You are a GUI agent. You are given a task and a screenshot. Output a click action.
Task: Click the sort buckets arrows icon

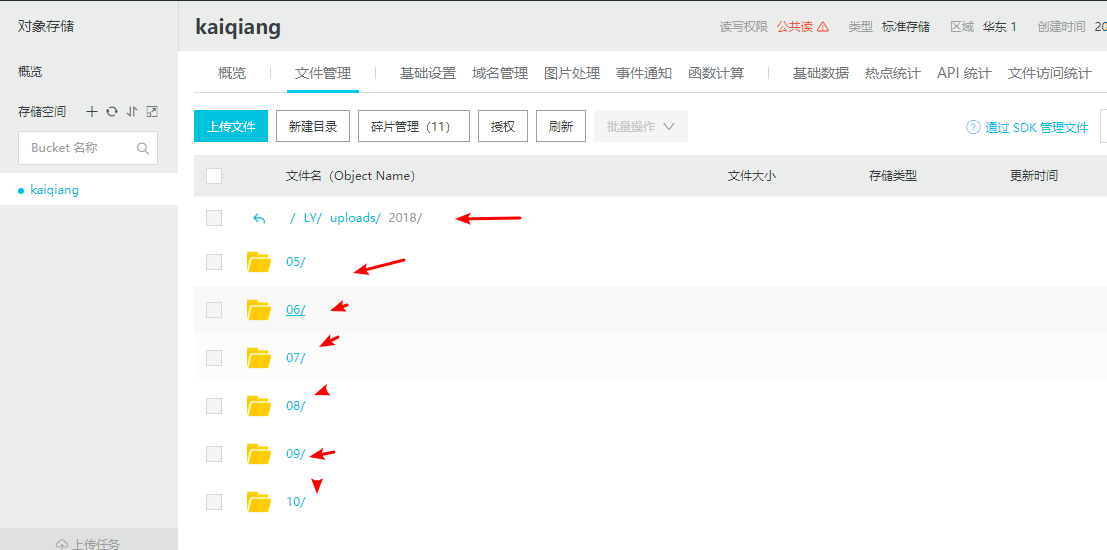click(131, 112)
